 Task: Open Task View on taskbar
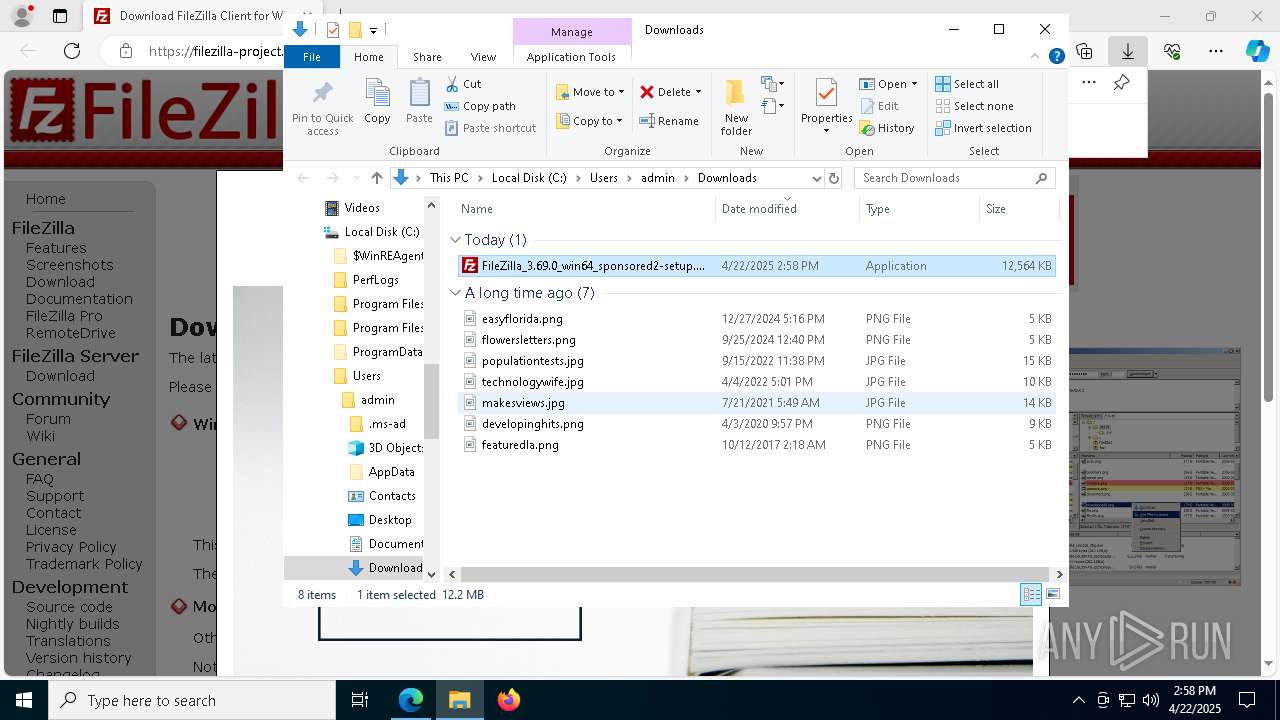(360, 700)
